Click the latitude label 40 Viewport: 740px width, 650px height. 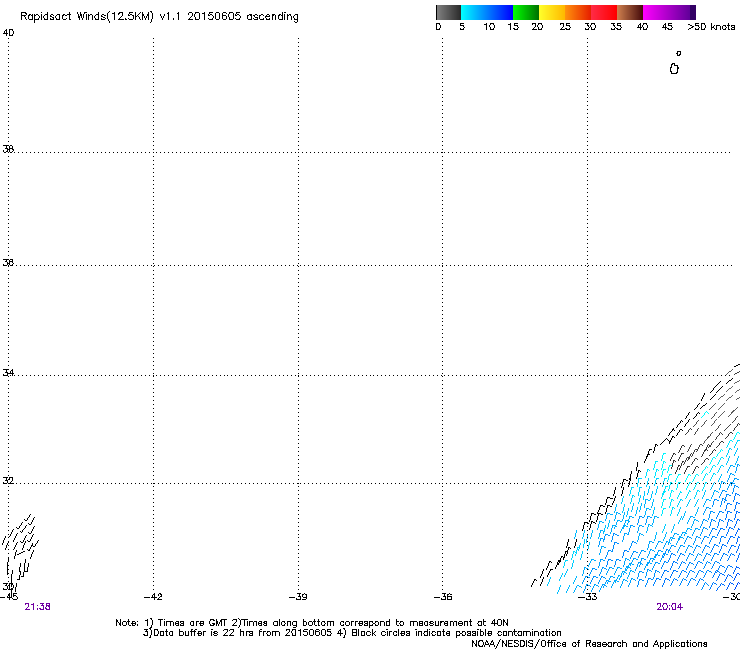[8, 33]
